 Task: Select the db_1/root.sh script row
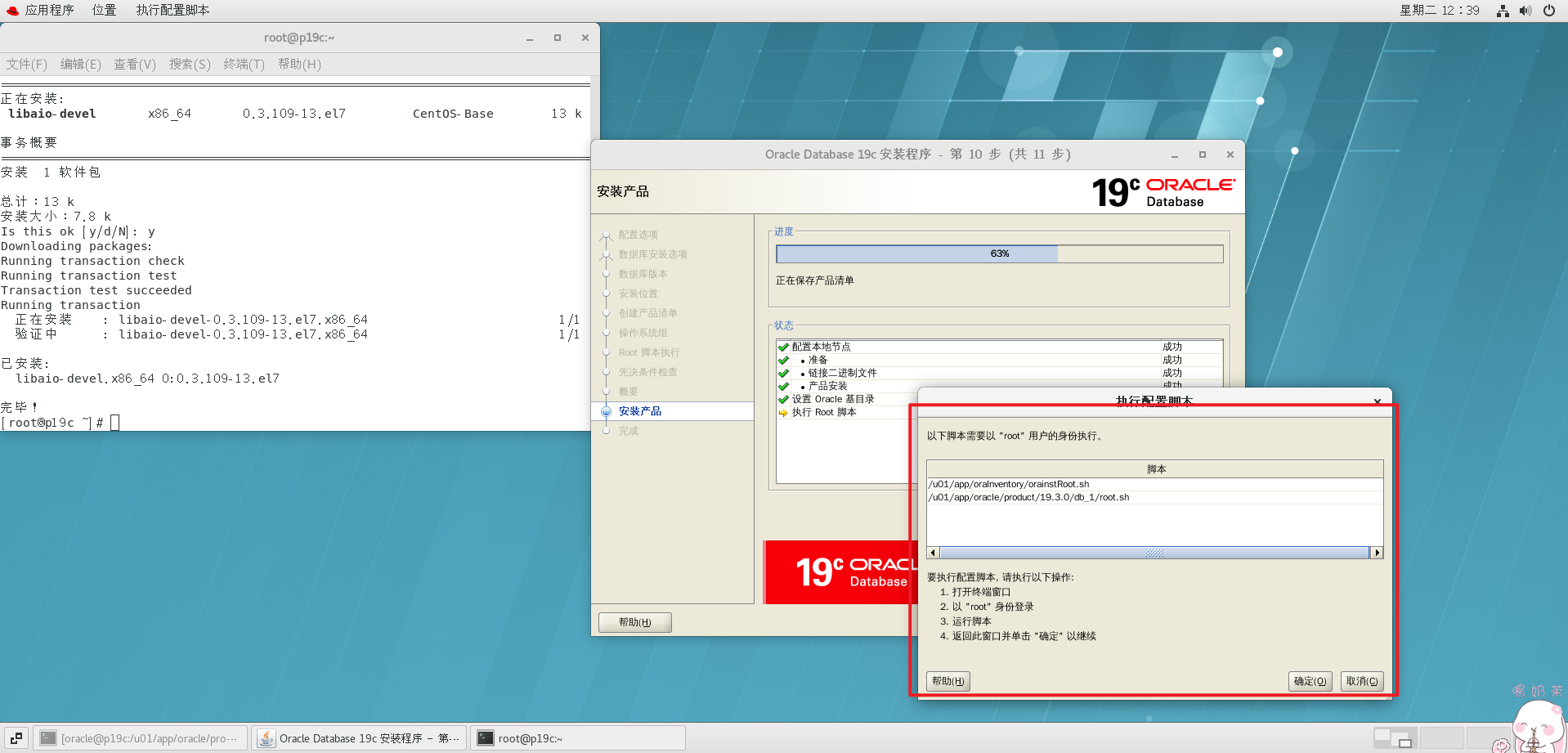(x=1155, y=497)
